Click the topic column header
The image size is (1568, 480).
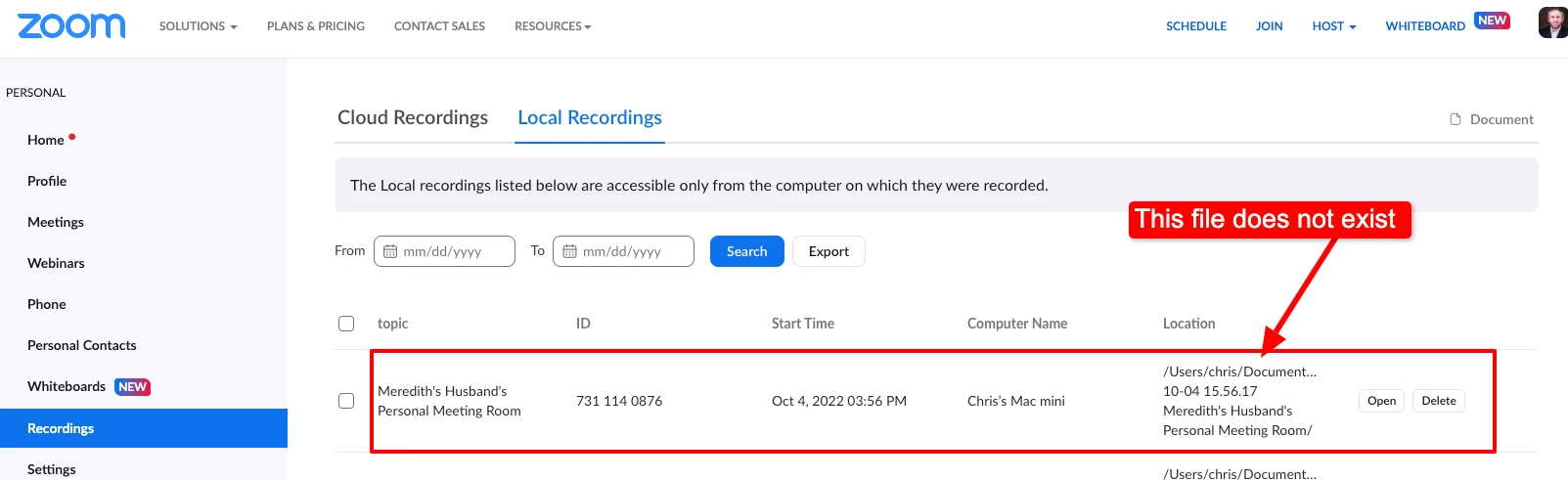coord(393,324)
